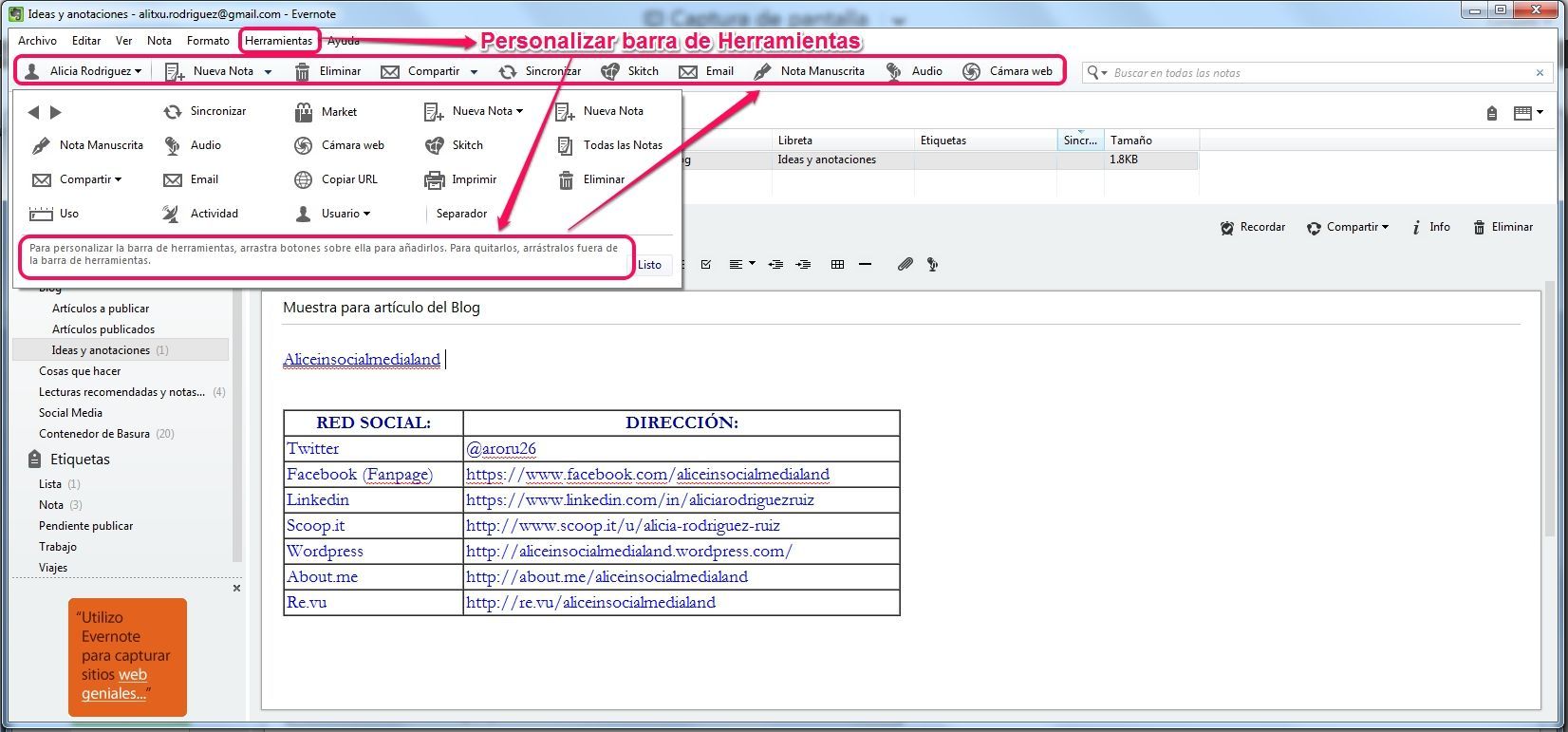Click Eliminar in the main toolbar
The width and height of the screenshot is (1568, 732).
coord(327,71)
